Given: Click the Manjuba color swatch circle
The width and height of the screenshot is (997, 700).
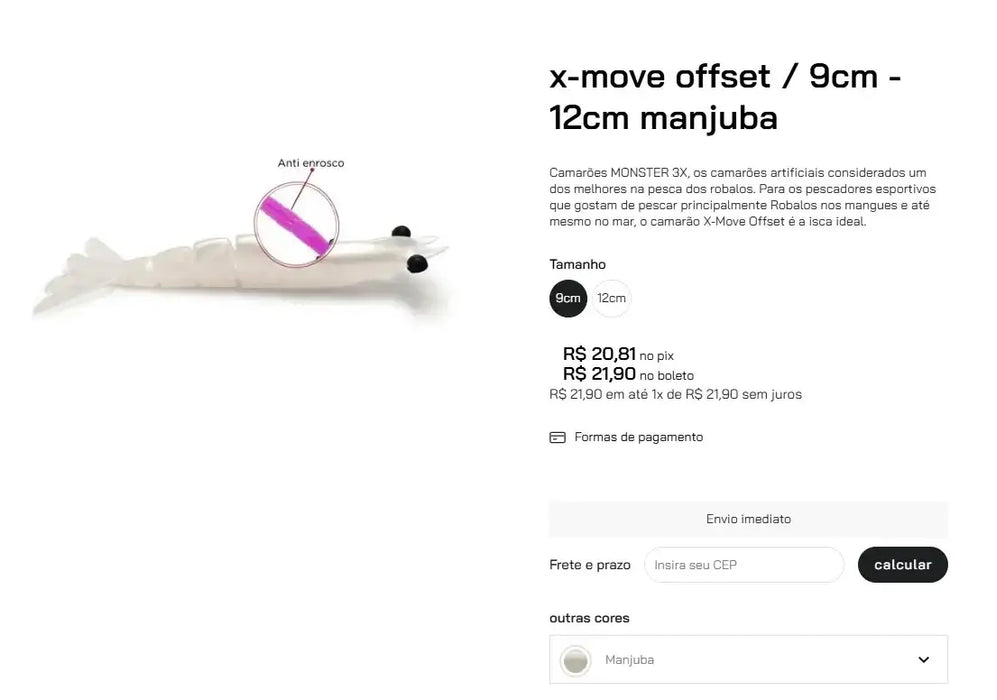Looking at the screenshot, I should pos(575,660).
